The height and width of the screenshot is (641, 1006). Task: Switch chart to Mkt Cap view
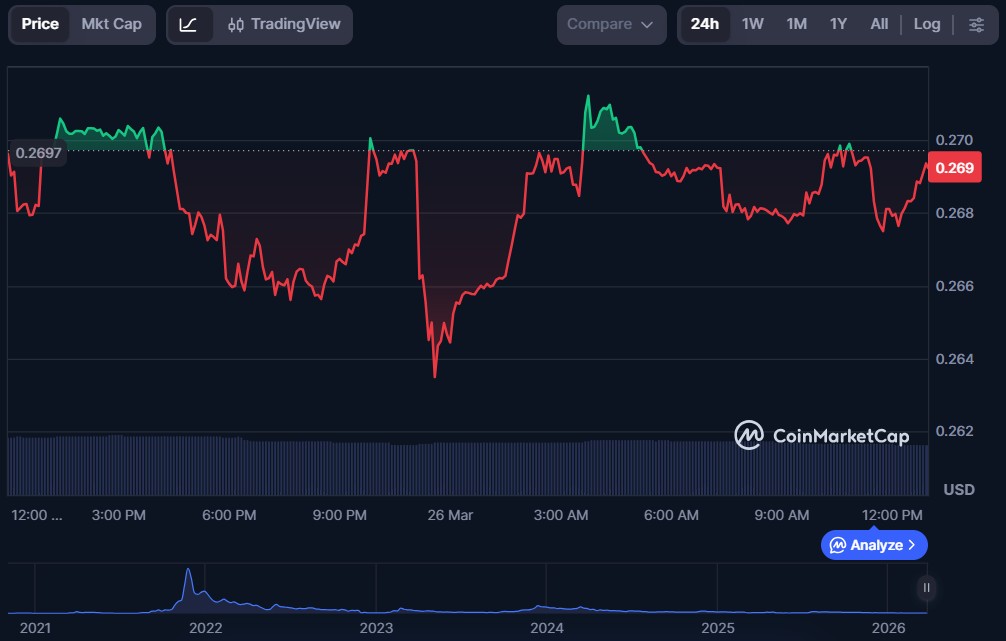pos(112,24)
